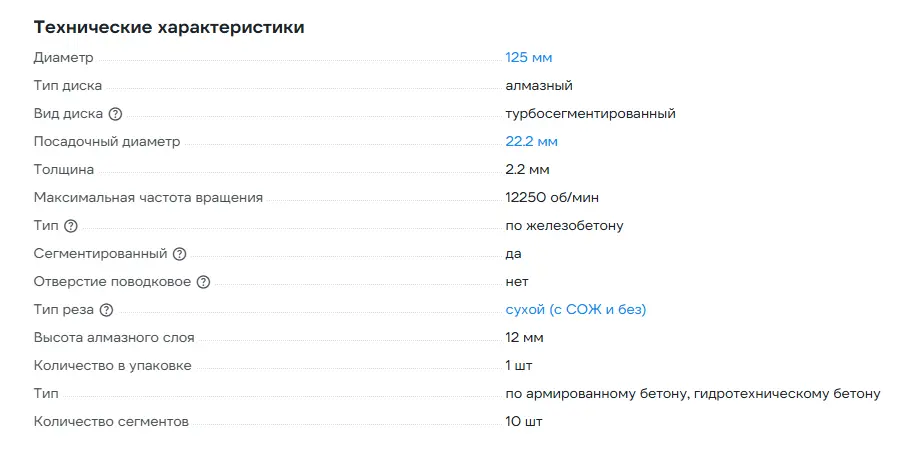Show help tooltip for "Сегментированный"
The height and width of the screenshot is (456, 911).
point(180,254)
